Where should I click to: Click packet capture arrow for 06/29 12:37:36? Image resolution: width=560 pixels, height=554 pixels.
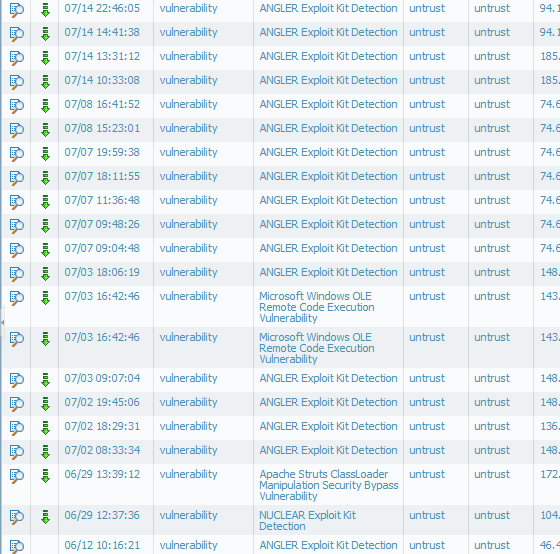click(45, 517)
